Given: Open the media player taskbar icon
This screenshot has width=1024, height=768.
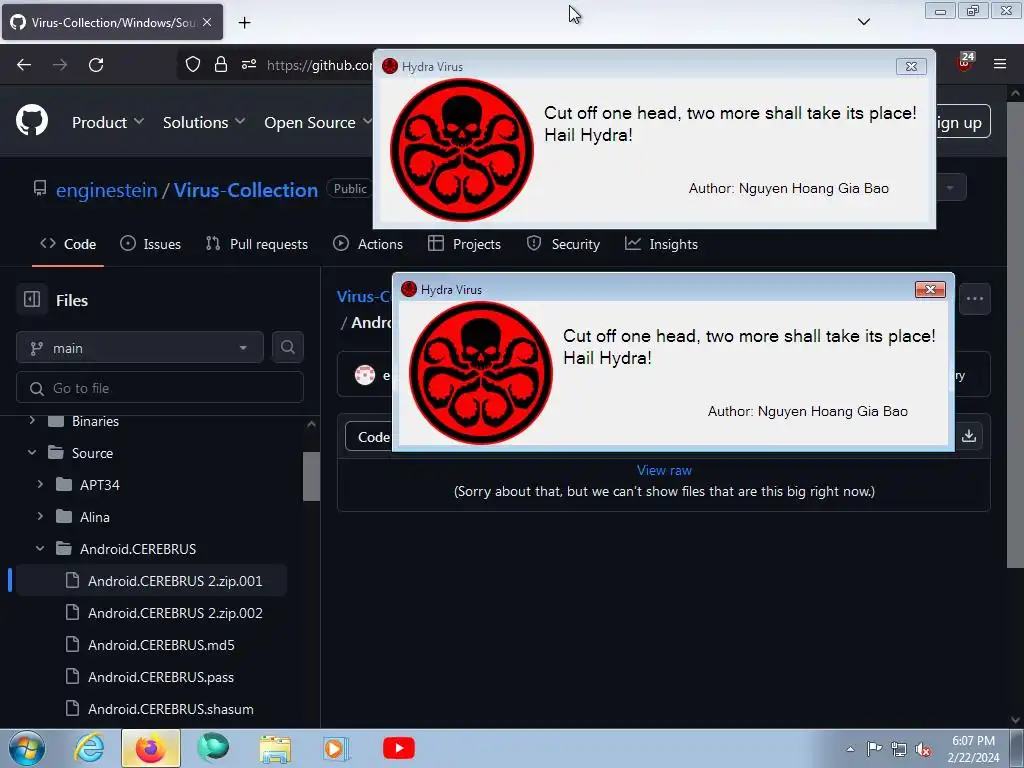Looking at the screenshot, I should point(336,749).
